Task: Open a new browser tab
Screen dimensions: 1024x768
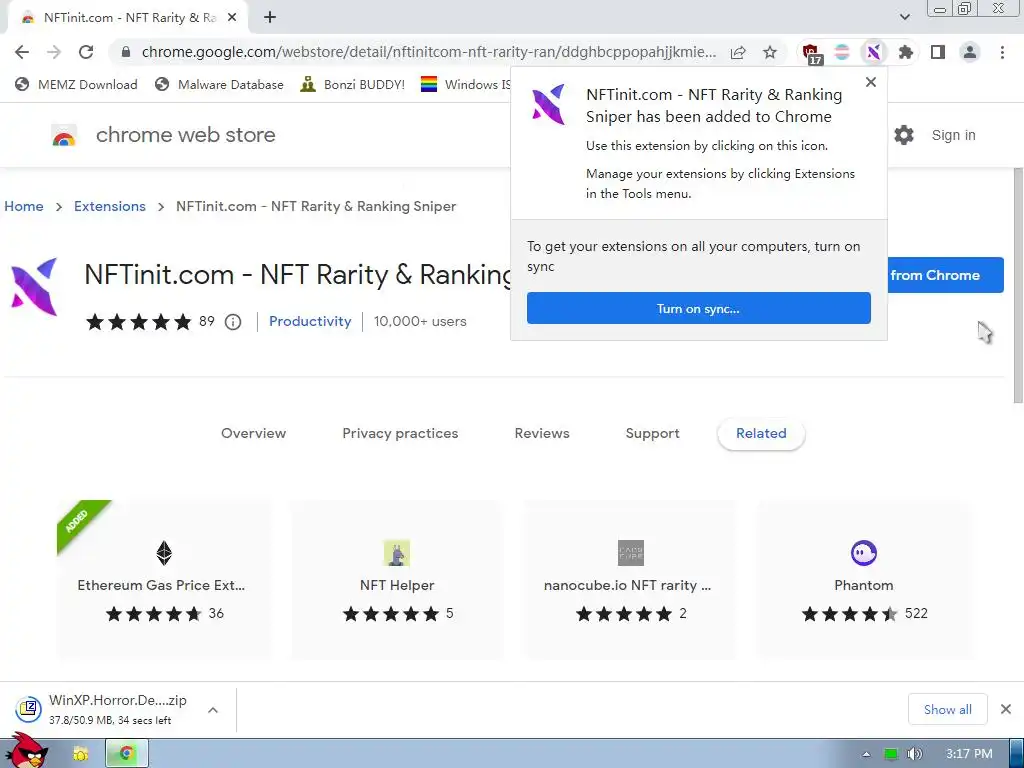Action: pyautogui.click(x=270, y=18)
